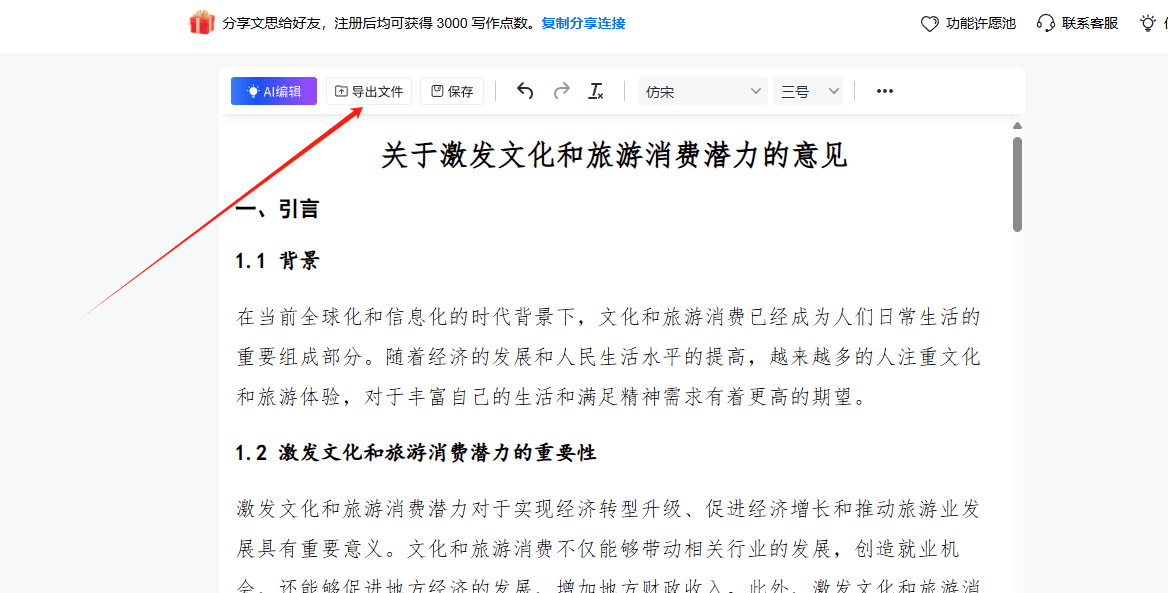Open the 三号 font size dropdown

808,91
